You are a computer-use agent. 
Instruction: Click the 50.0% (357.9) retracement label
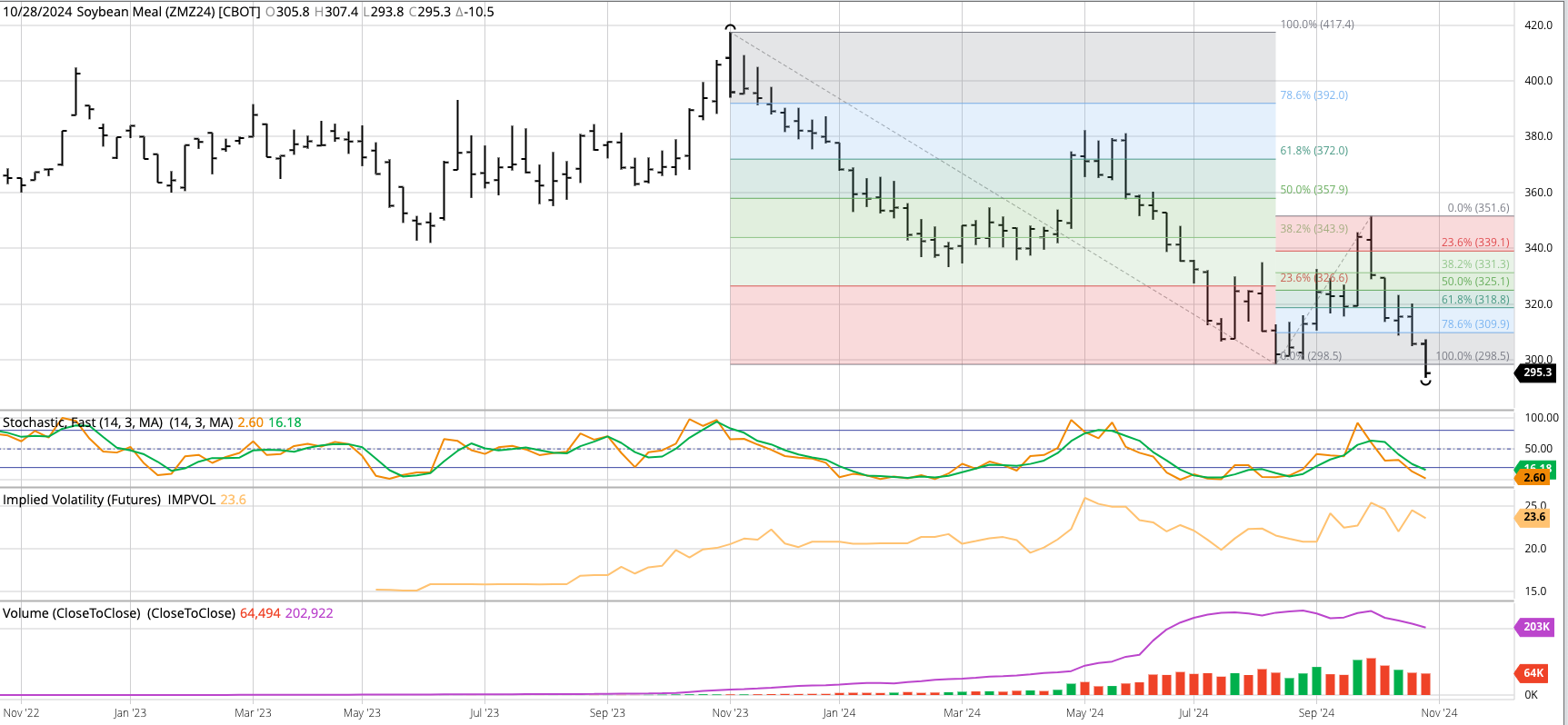tap(1314, 190)
